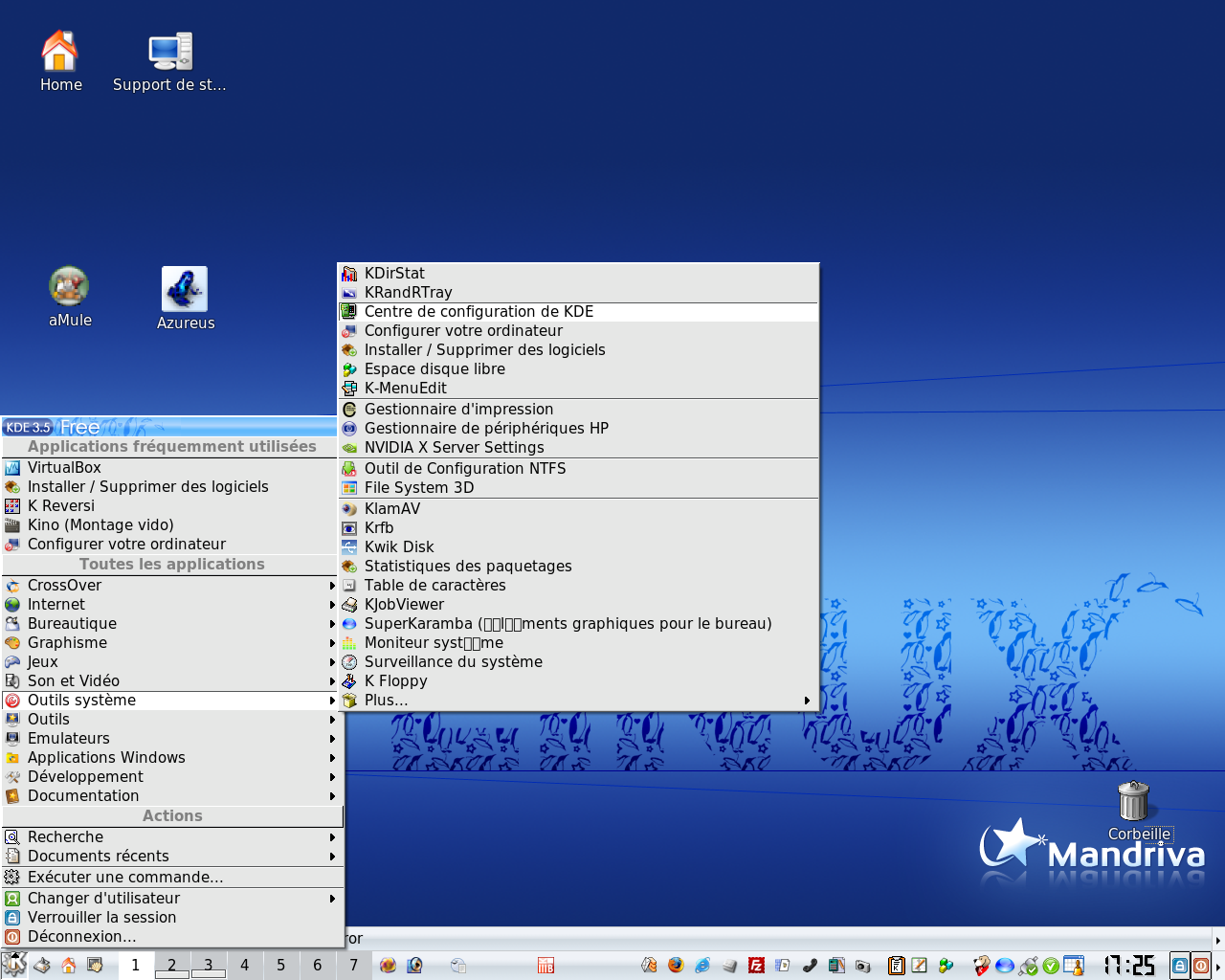Image resolution: width=1225 pixels, height=980 pixels.
Task: Click the Klipper clipboard tray icon
Action: [x=896, y=966]
